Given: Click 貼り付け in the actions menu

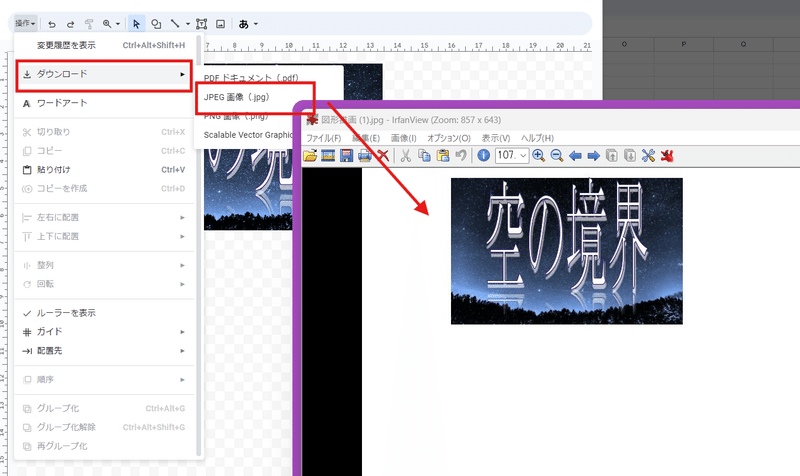Looking at the screenshot, I should [x=105, y=169].
